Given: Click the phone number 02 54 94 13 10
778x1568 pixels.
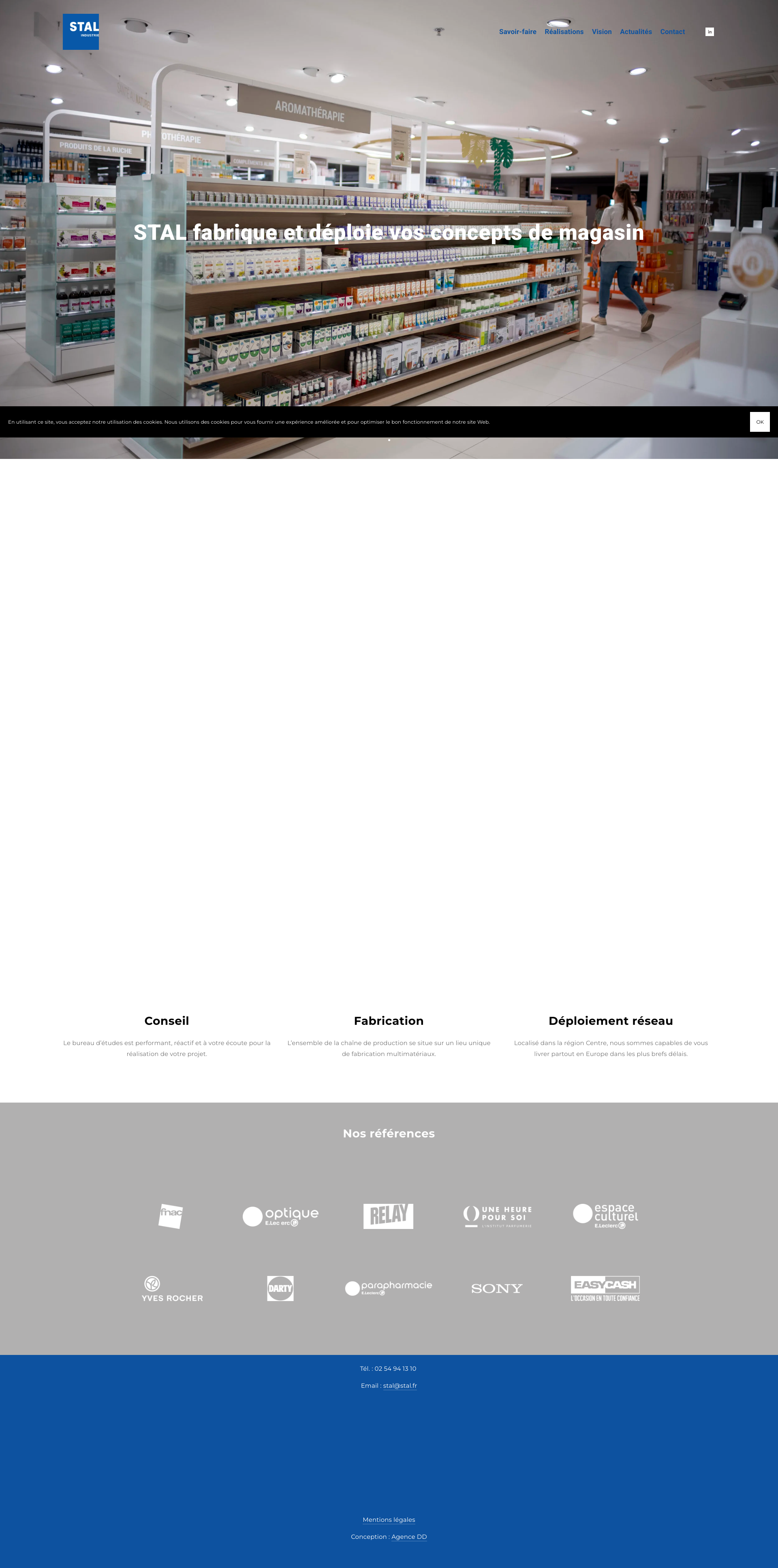Looking at the screenshot, I should (x=395, y=1368).
